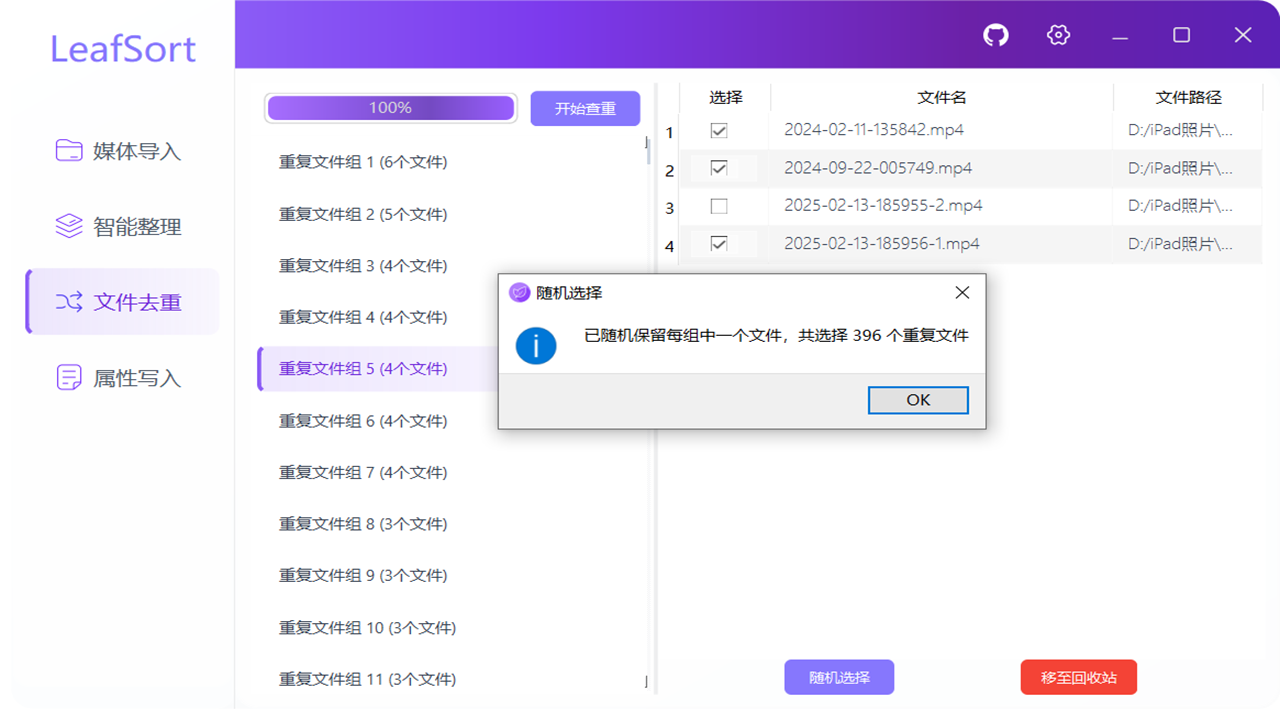This screenshot has height=720, width=1280.
Task: Close the 随机选择 dialog
Action: pyautogui.click(x=961, y=292)
